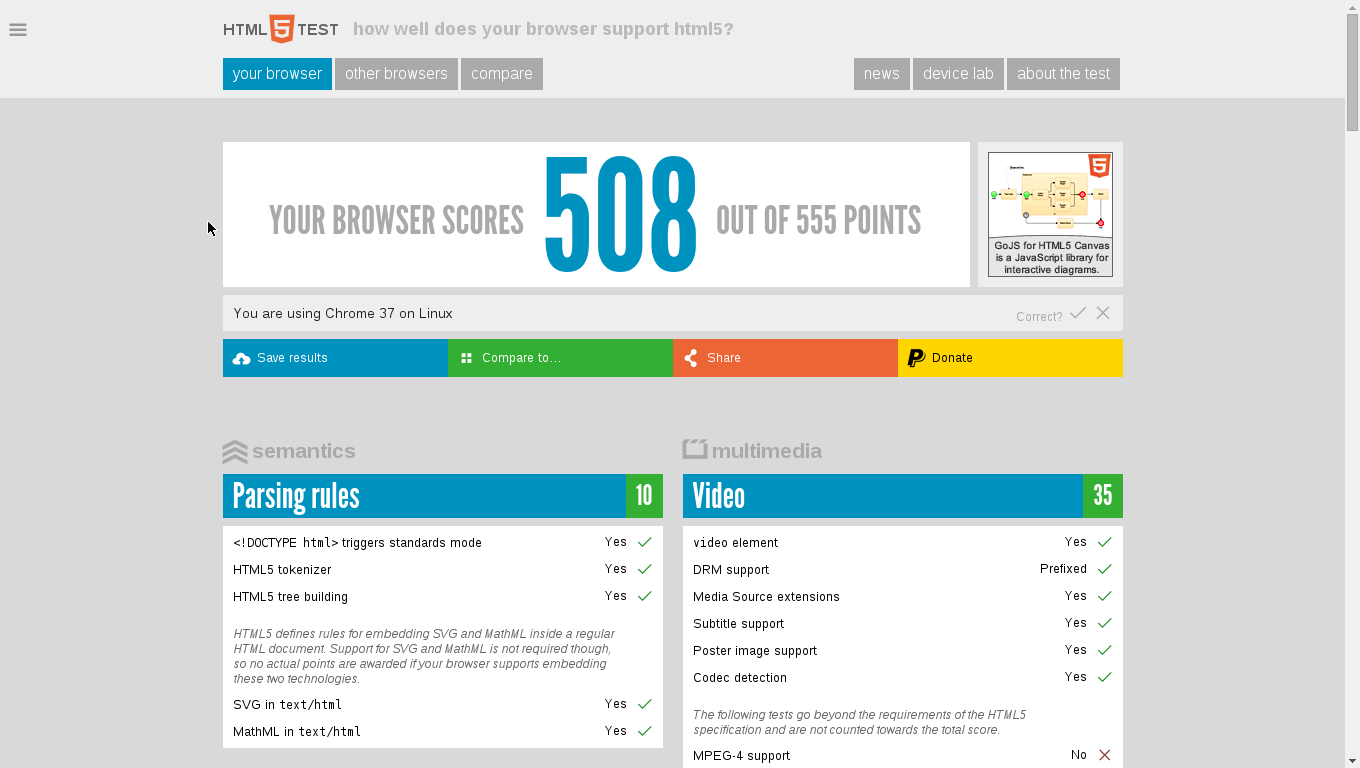The width and height of the screenshot is (1360, 768).
Task: Click the 'SVG in text/html' row label
Action: [287, 705]
